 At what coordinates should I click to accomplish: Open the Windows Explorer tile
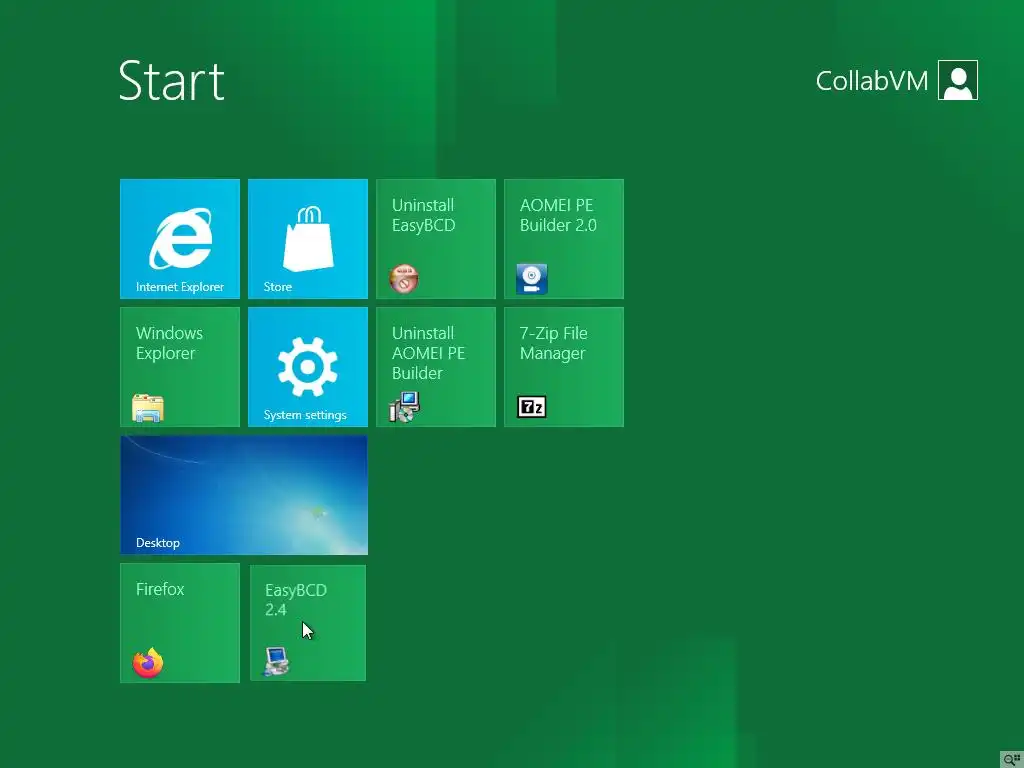point(180,367)
